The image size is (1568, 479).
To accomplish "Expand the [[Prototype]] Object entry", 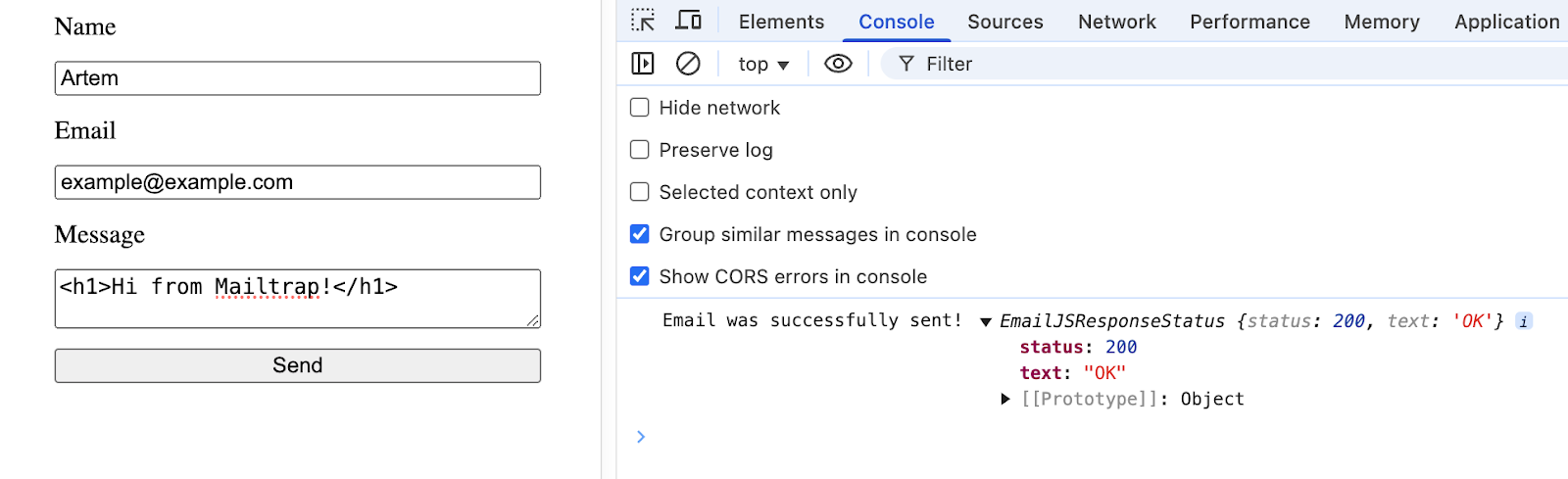I will coord(1005,399).
